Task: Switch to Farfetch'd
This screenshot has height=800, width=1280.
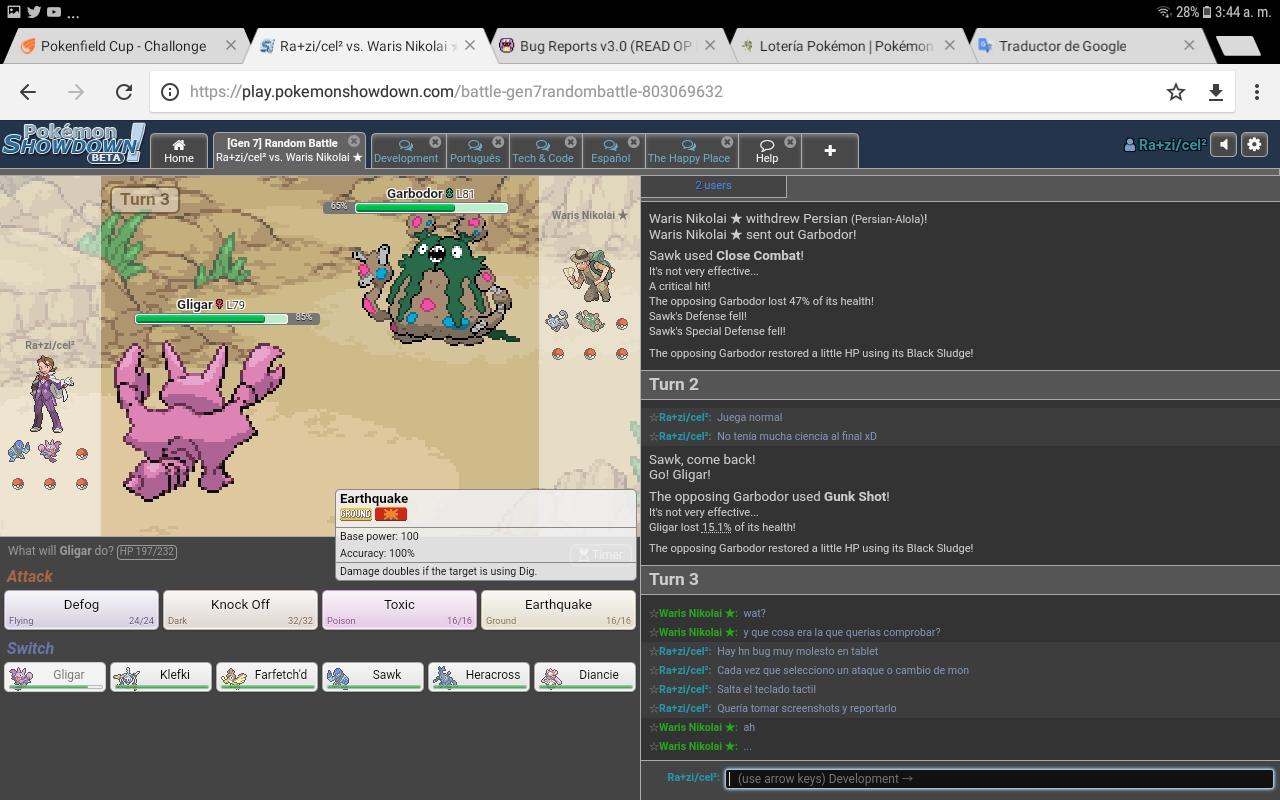Action: [267, 676]
